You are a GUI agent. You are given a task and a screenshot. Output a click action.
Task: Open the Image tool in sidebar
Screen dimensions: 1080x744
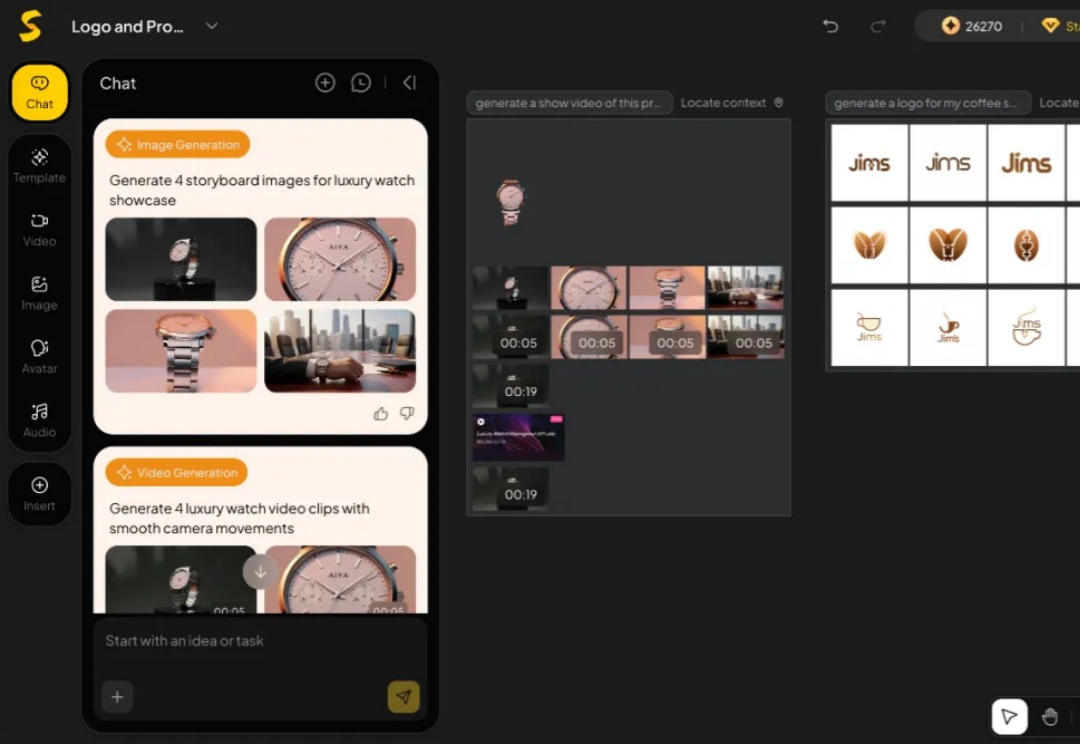(x=39, y=293)
